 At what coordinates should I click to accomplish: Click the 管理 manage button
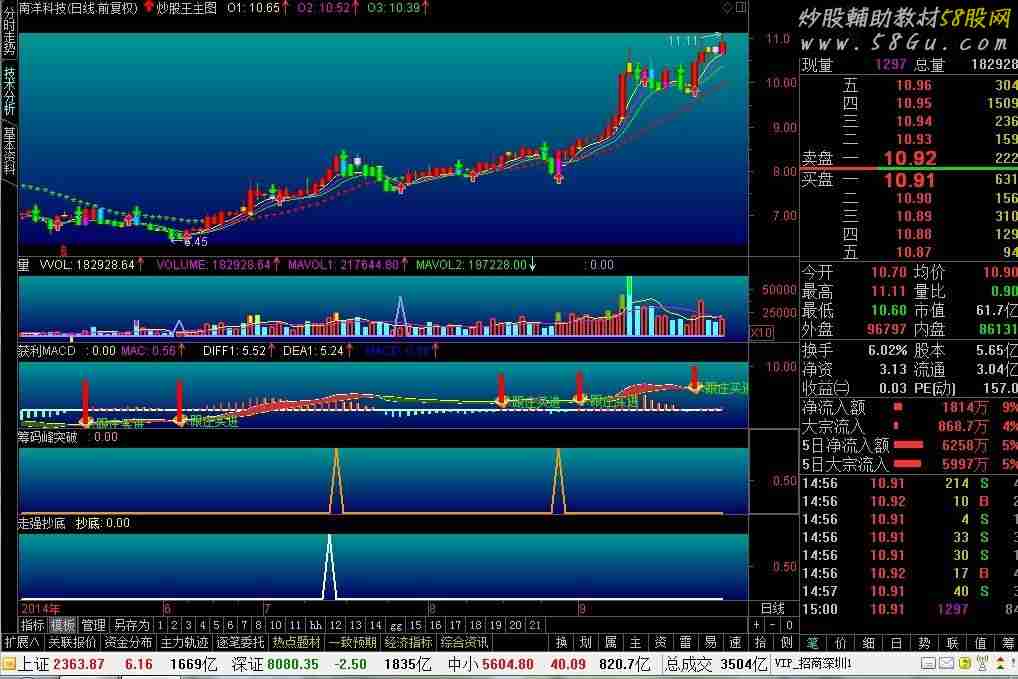pos(93,625)
